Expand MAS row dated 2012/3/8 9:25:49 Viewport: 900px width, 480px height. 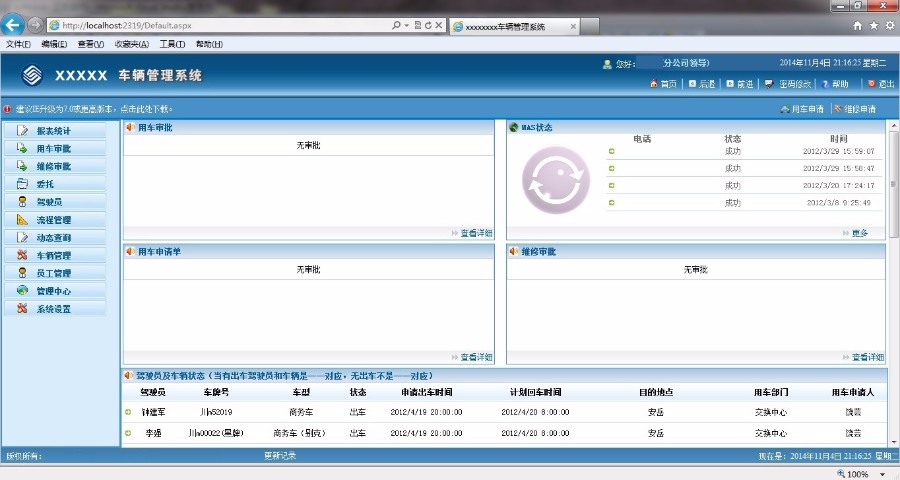(x=611, y=203)
